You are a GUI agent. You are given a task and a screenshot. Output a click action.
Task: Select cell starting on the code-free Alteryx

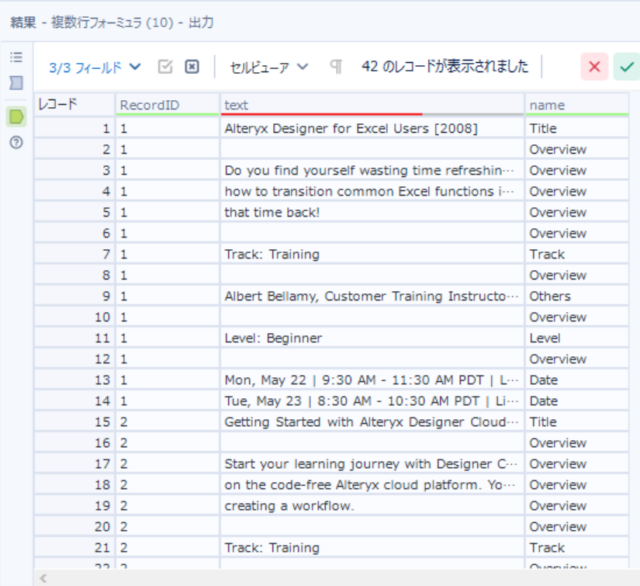click(x=372, y=485)
